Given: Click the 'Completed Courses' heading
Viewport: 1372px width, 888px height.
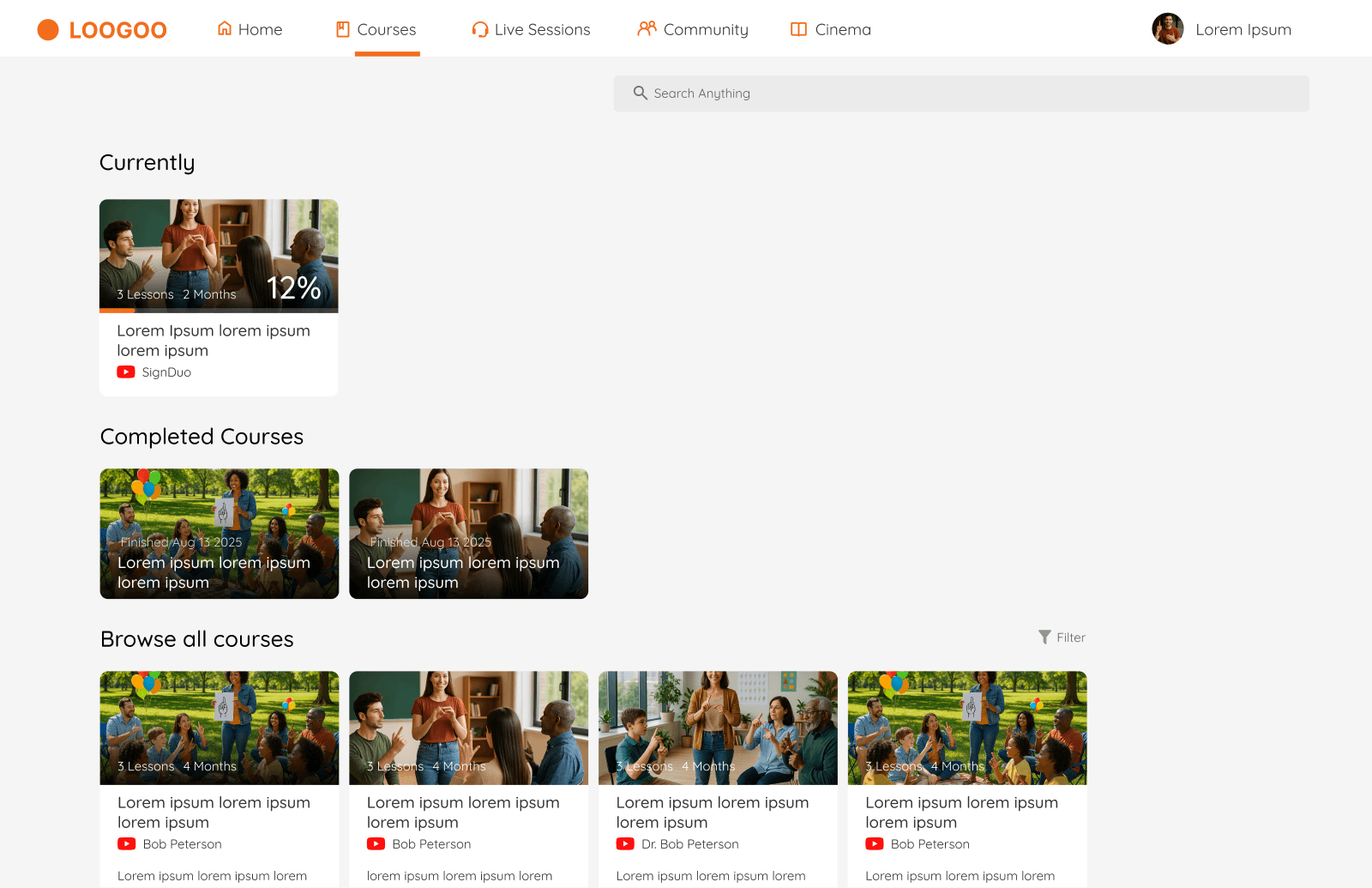Looking at the screenshot, I should click(x=202, y=437).
